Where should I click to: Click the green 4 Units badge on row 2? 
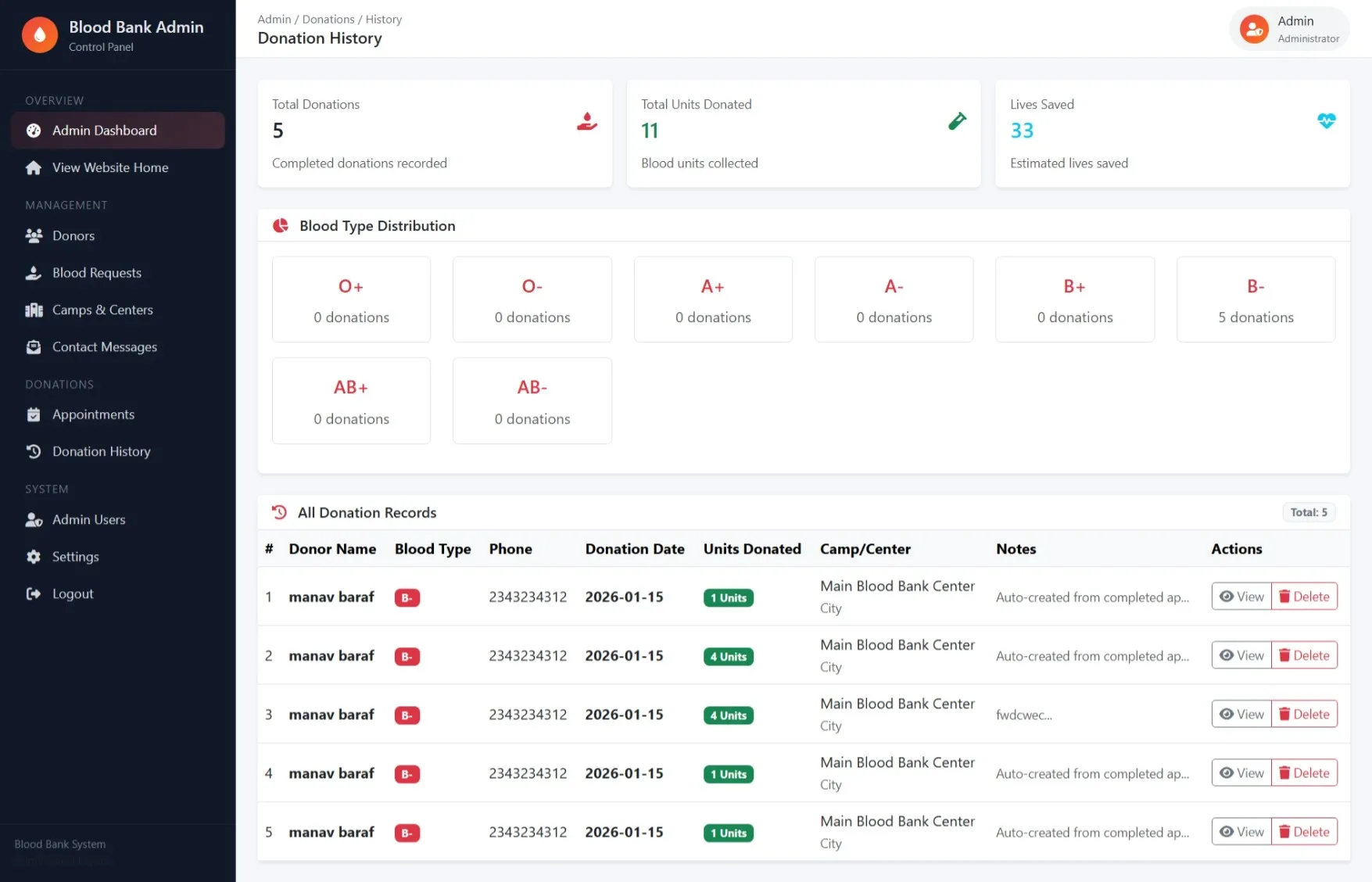pos(728,657)
